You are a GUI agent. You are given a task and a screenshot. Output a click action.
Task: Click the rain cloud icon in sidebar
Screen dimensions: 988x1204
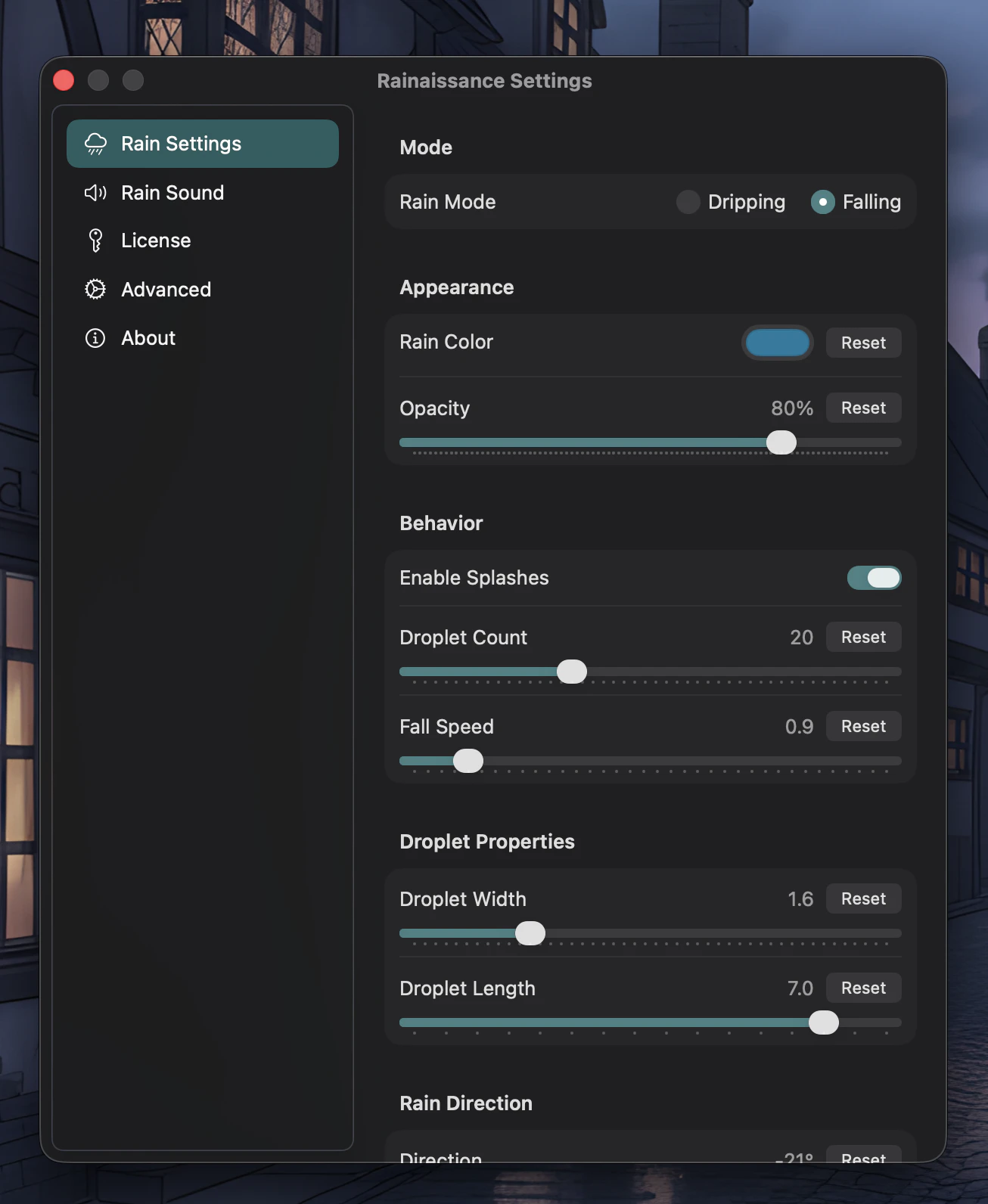(x=95, y=144)
